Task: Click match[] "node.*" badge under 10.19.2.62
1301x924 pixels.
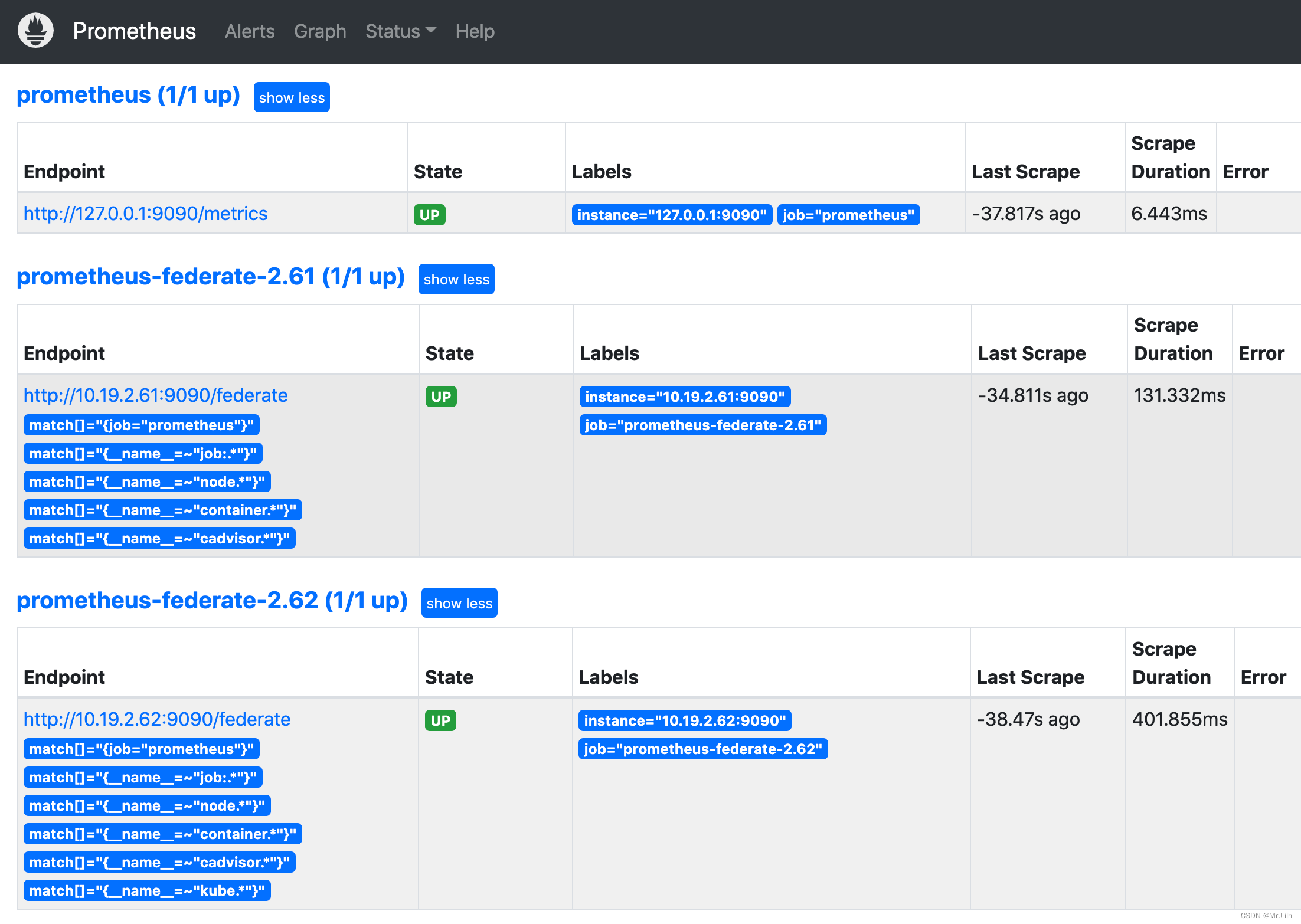Action: [x=147, y=805]
